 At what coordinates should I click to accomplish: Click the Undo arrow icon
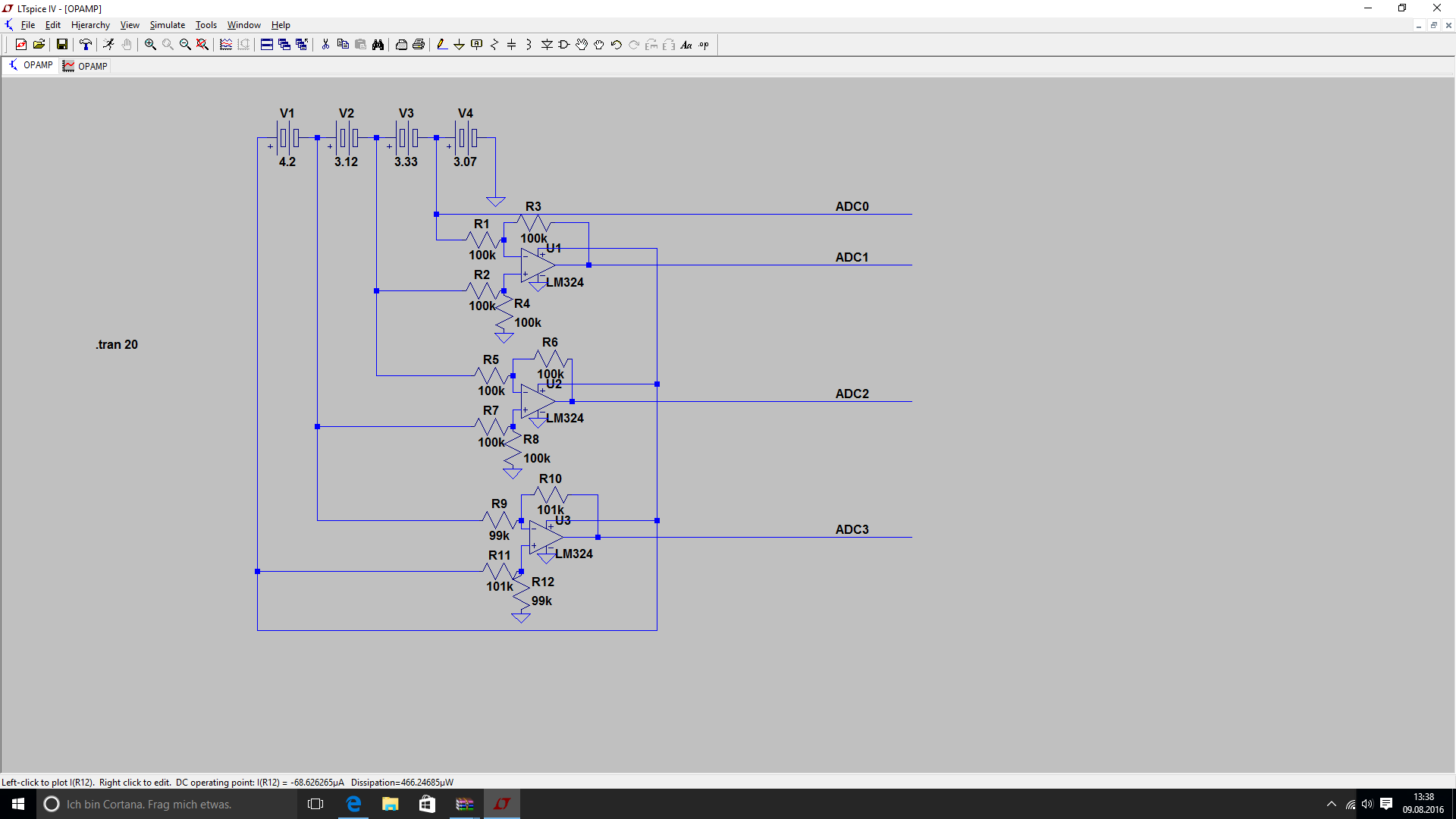[617, 45]
